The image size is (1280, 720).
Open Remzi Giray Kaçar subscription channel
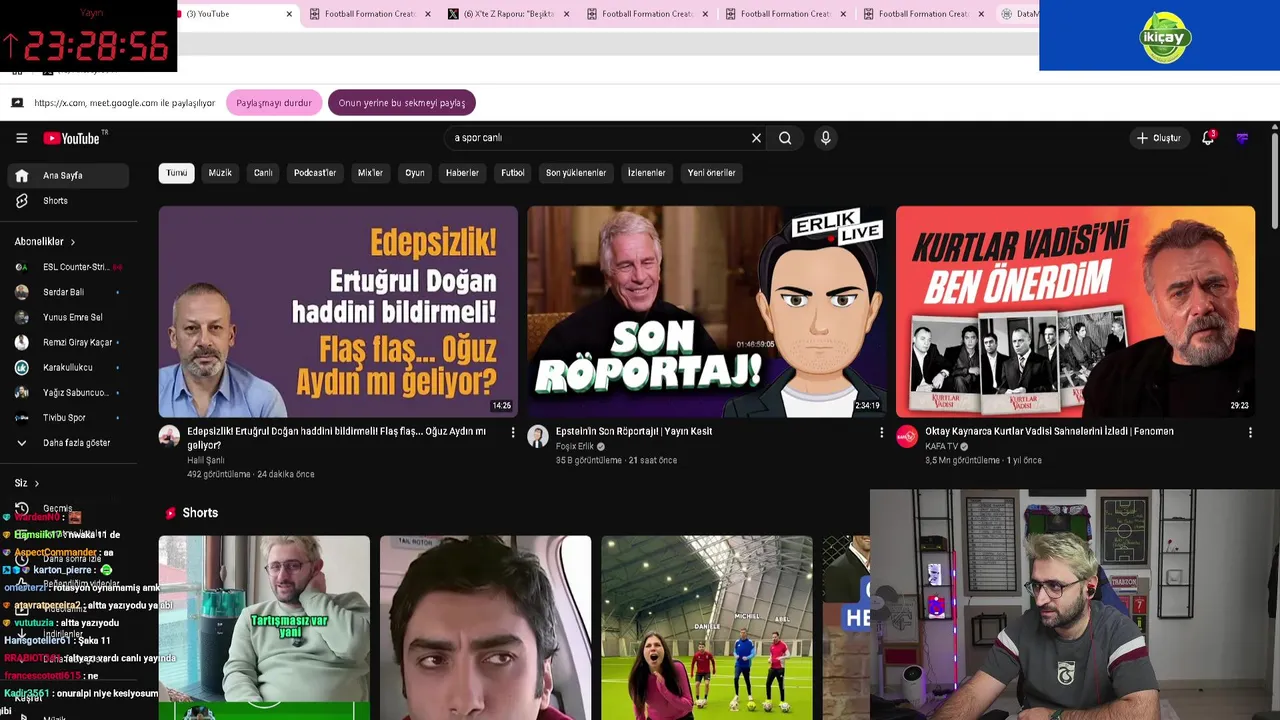tap(68, 342)
